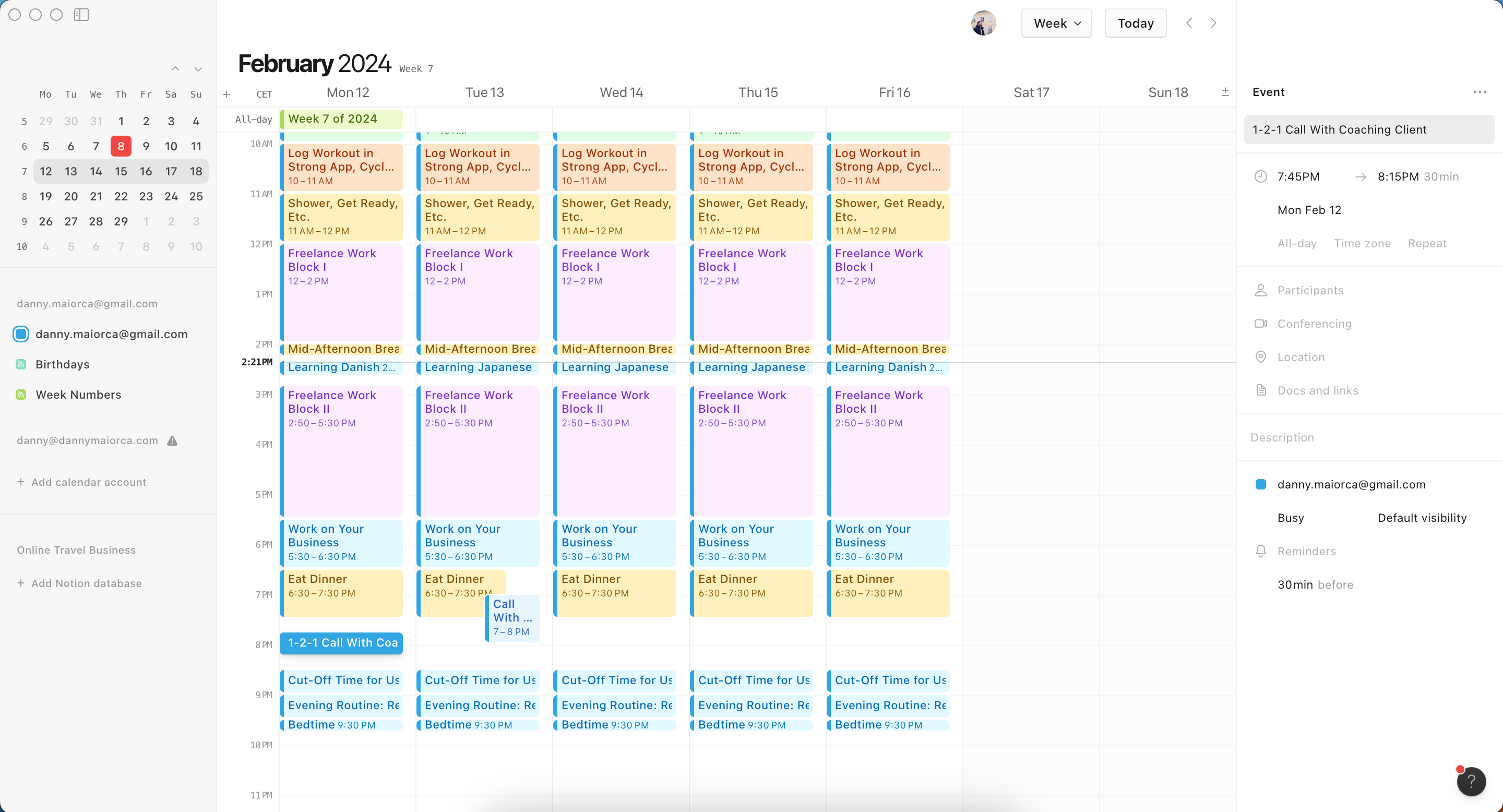Click the location pin icon in event panel
Viewport: 1503px width, 812px height.
1260,357
